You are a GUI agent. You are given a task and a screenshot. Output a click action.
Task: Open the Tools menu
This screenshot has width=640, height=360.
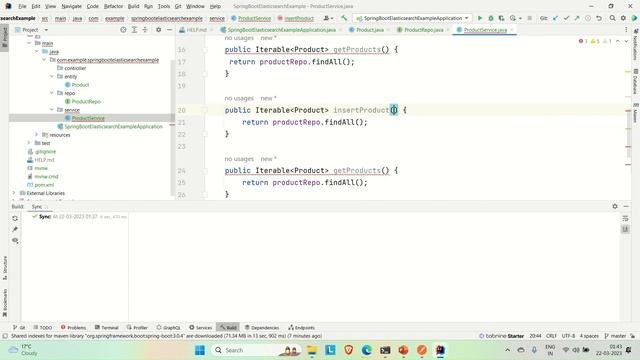coord(164,6)
